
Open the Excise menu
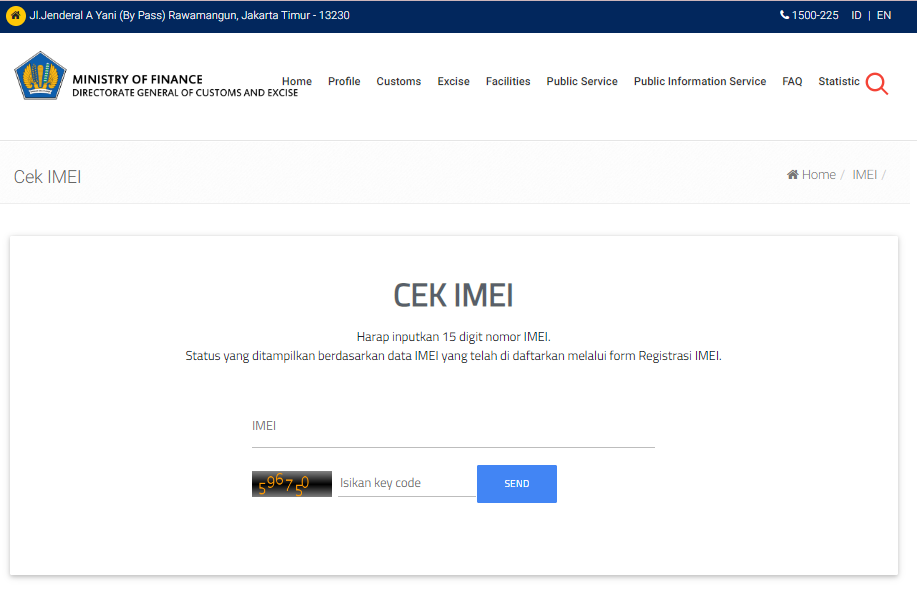(453, 81)
